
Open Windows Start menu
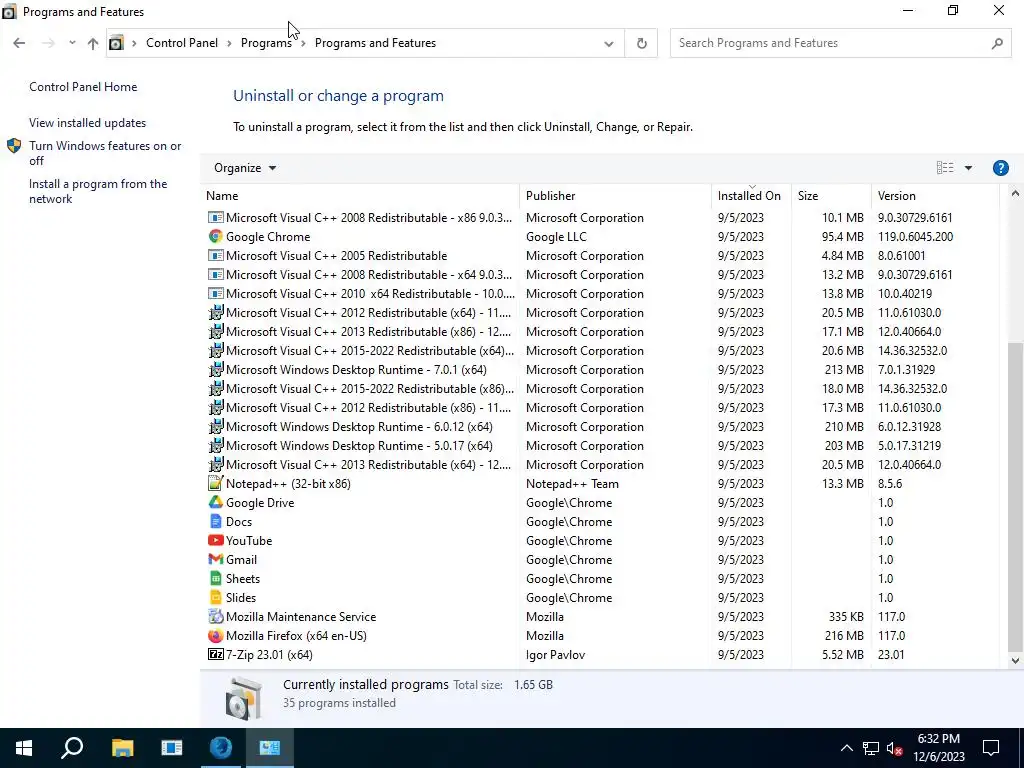[24, 748]
